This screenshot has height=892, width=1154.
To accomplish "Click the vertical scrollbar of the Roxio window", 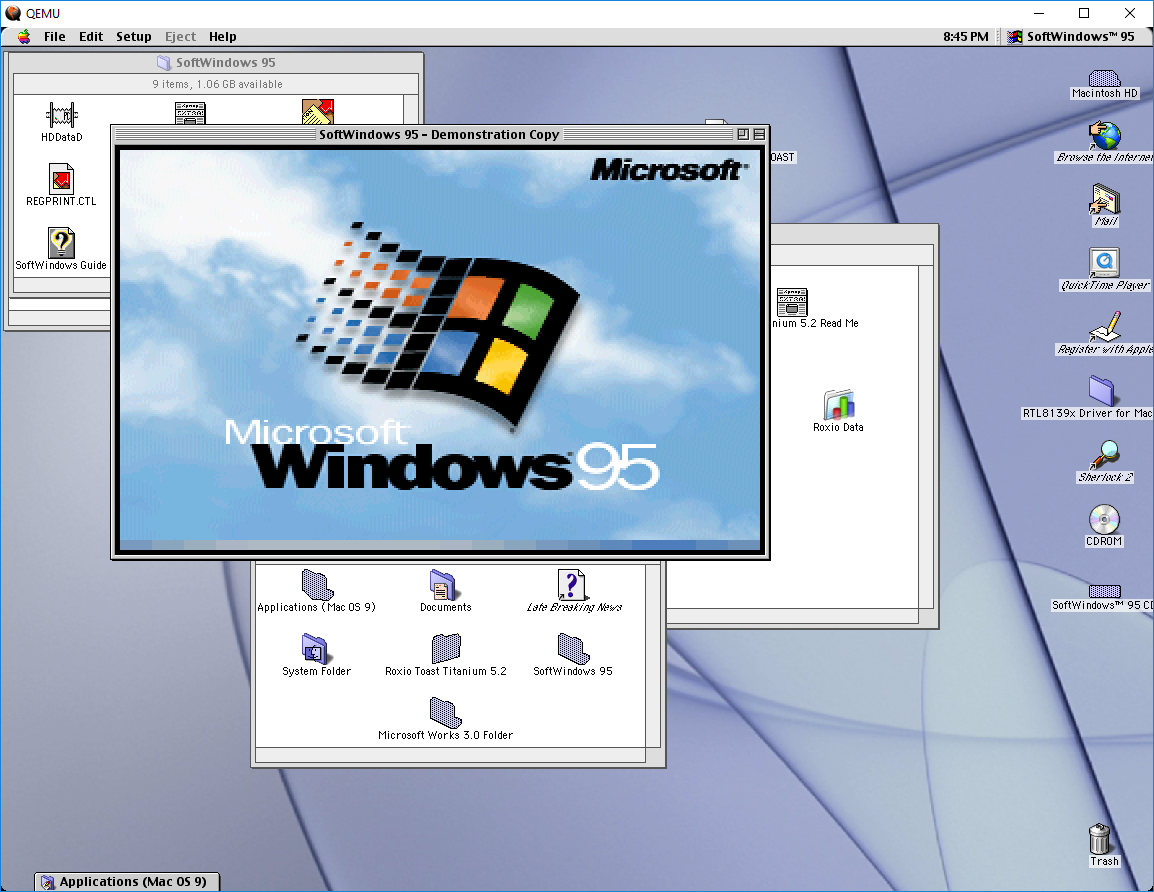I will coord(926,437).
